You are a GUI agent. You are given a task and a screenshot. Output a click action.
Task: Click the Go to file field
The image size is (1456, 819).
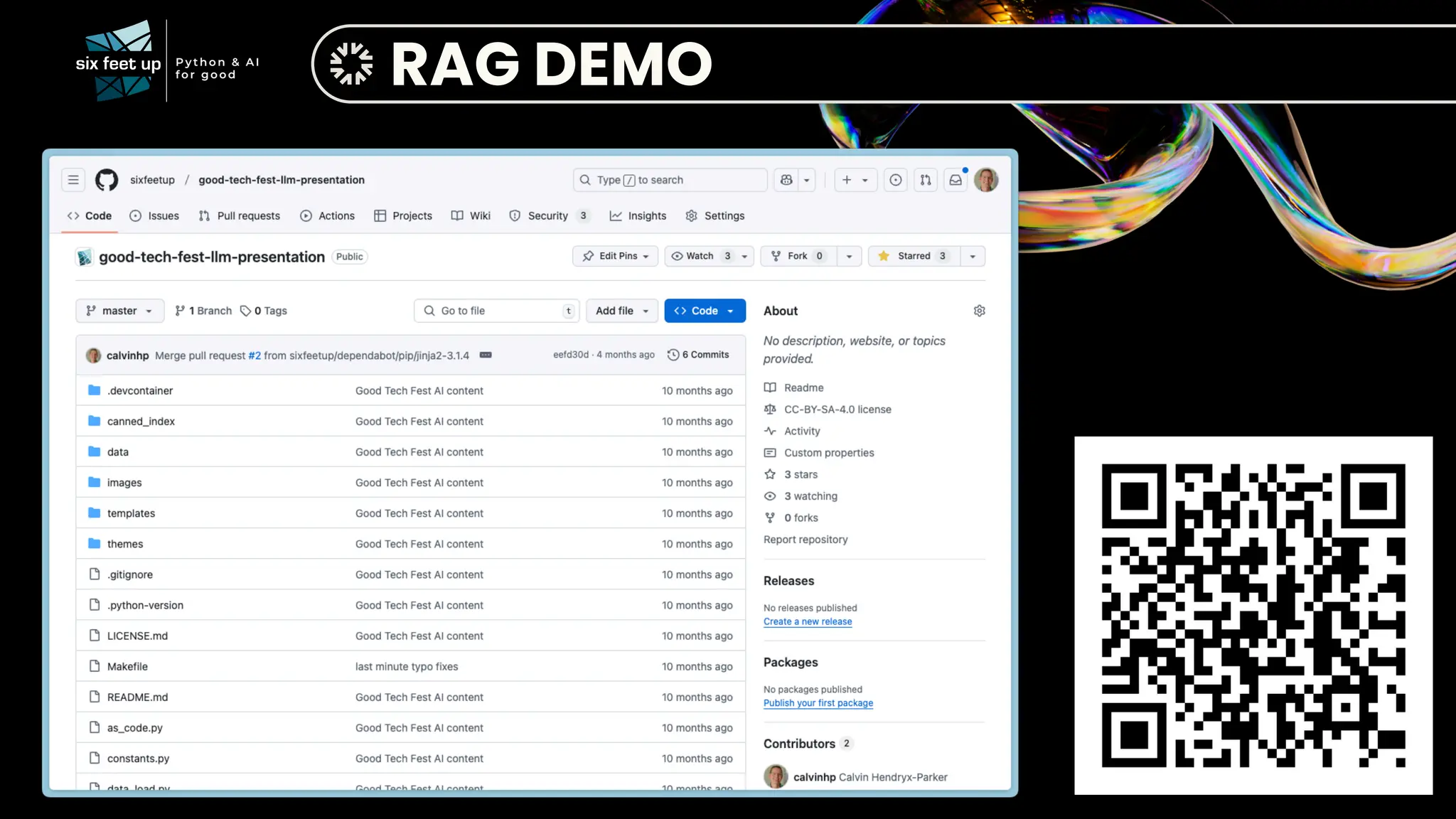496,311
